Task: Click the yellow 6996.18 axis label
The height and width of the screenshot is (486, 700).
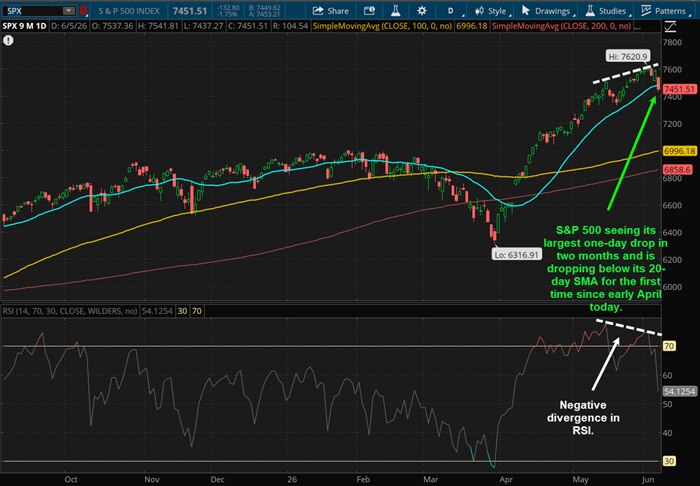Action: (x=679, y=151)
